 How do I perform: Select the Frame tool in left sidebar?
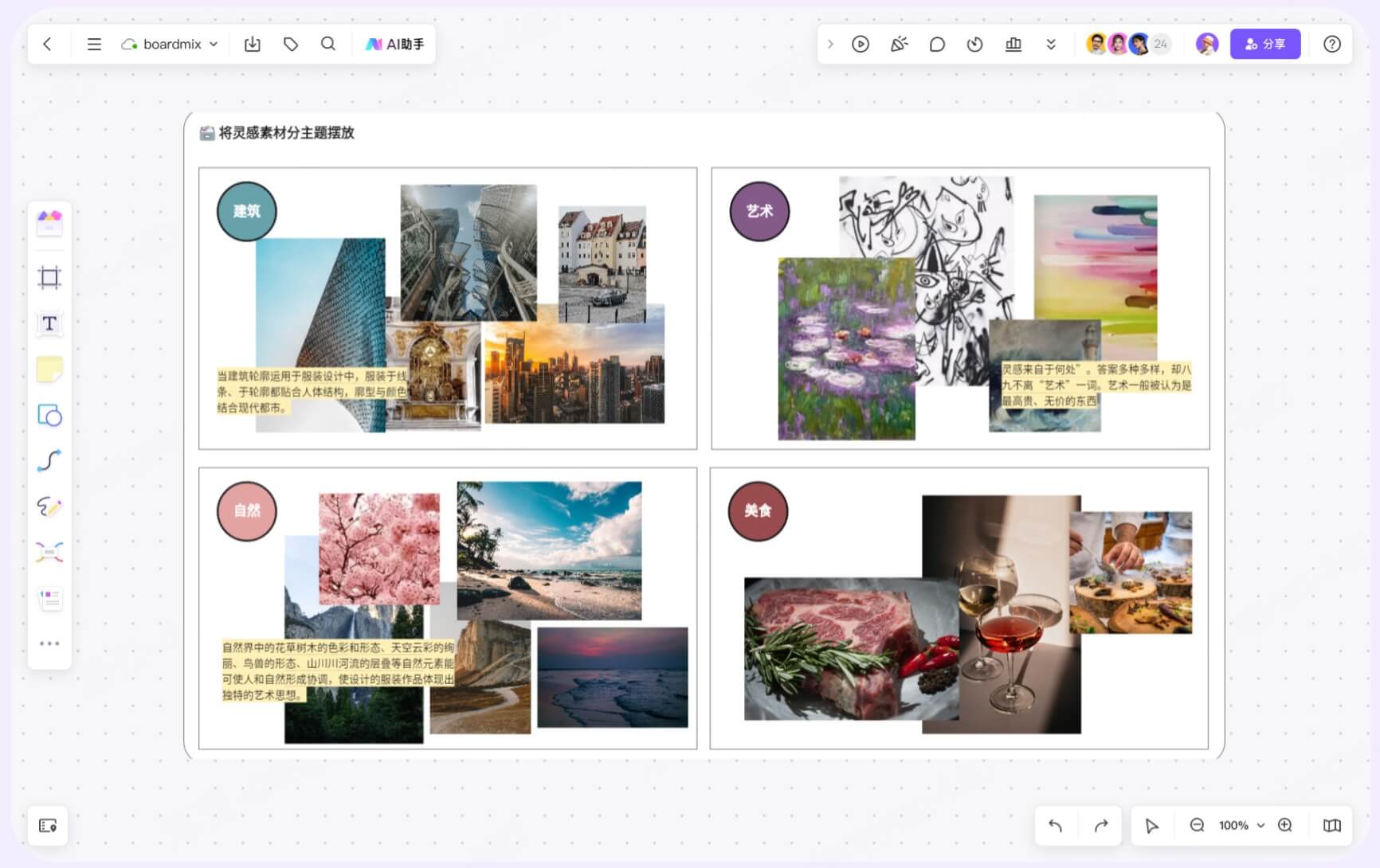point(49,277)
